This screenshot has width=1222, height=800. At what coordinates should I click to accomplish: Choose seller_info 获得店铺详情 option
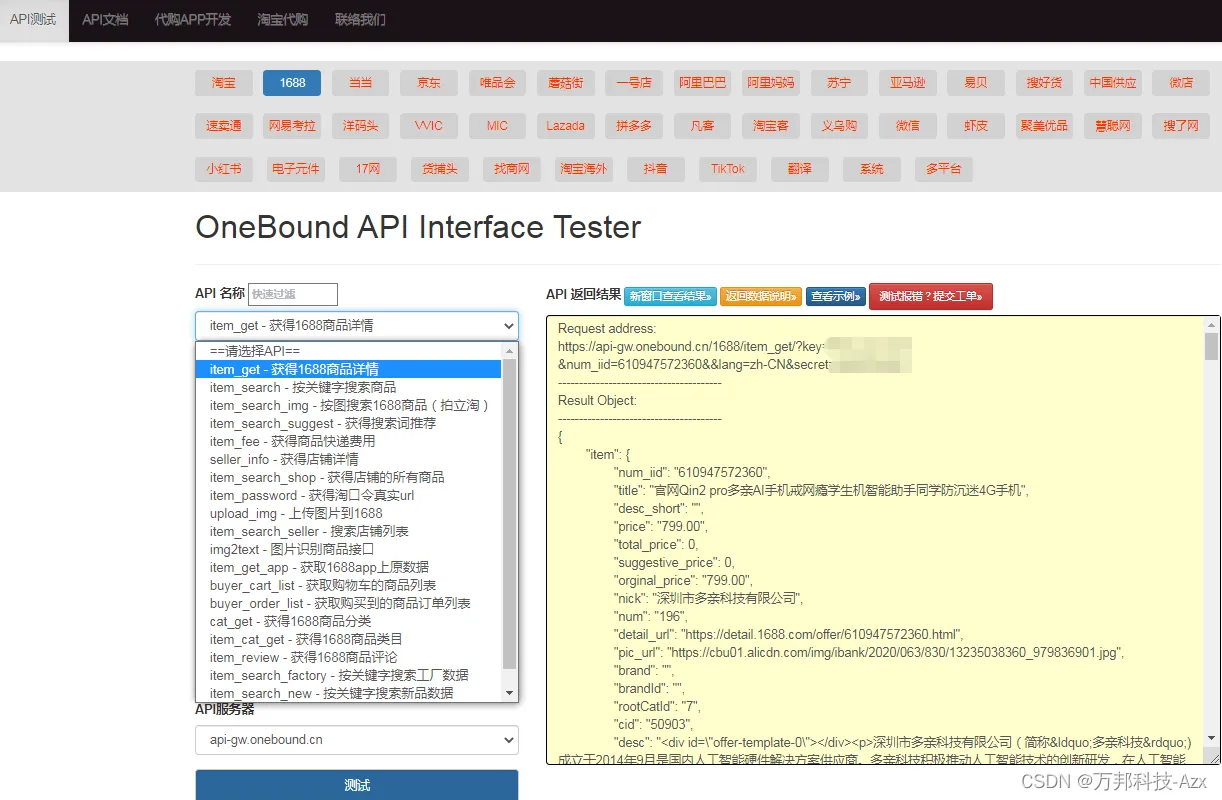click(349, 459)
